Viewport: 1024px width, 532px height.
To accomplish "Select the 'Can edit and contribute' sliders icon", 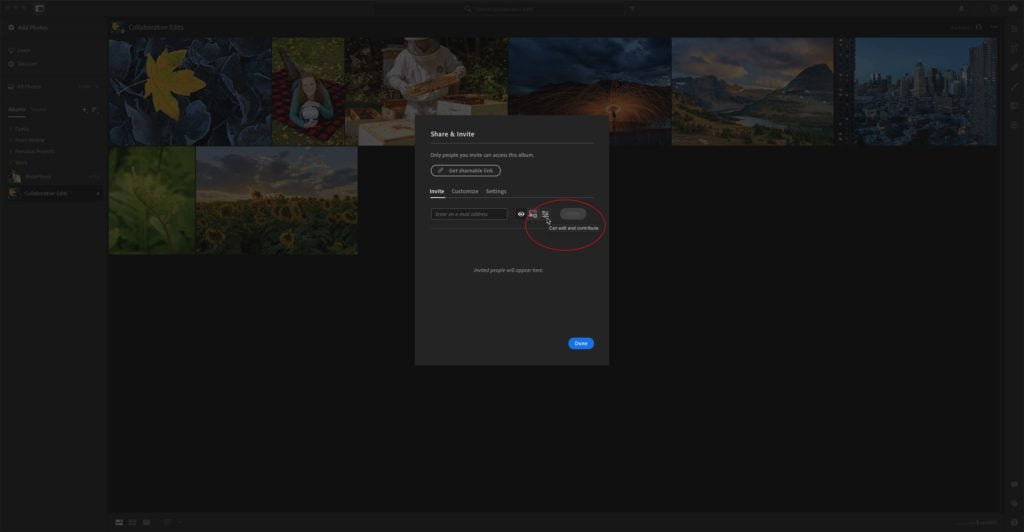I will pos(545,214).
